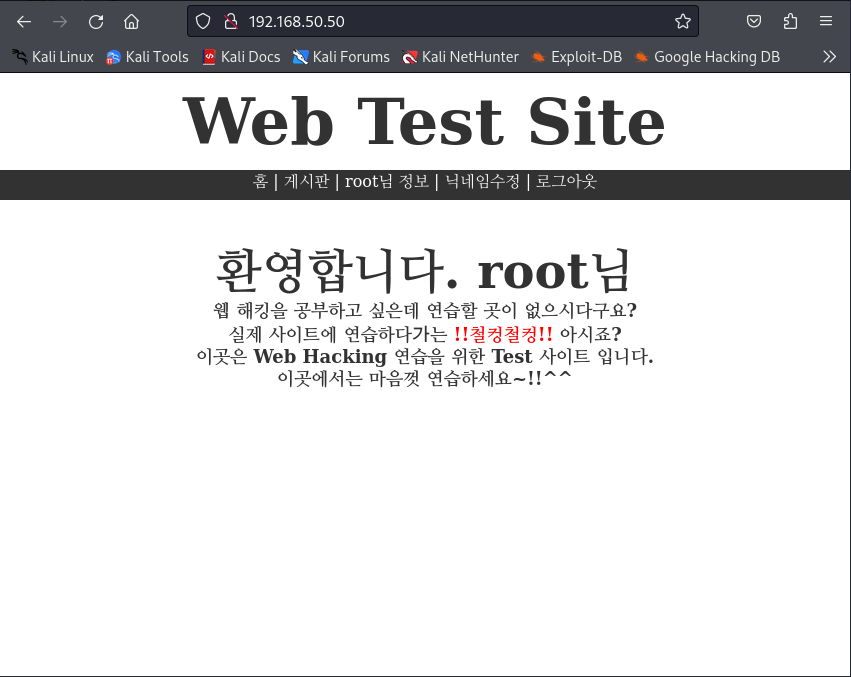Open 닉네임수정 nickname edit page
The image size is (851, 677).
click(x=482, y=181)
